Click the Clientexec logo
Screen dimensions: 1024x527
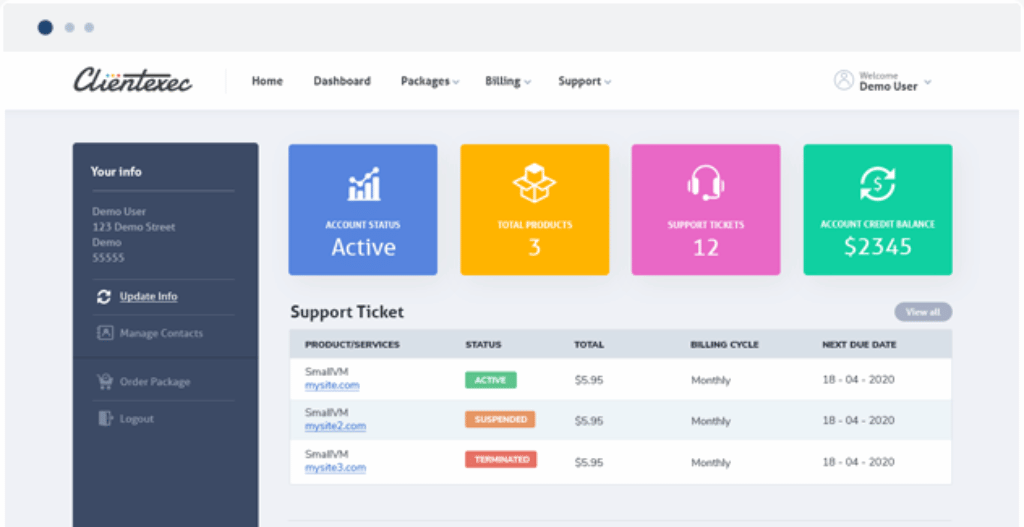(133, 81)
